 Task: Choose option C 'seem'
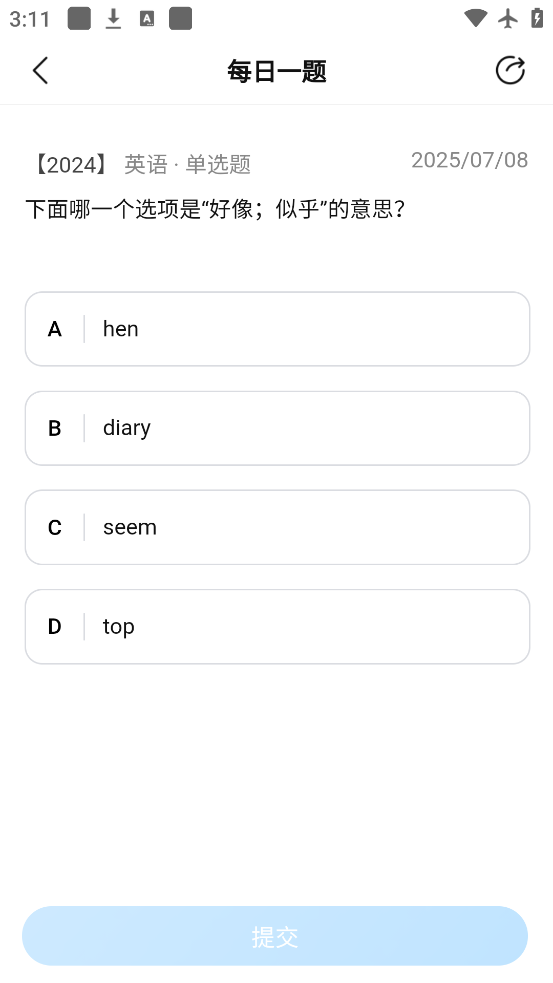277,527
